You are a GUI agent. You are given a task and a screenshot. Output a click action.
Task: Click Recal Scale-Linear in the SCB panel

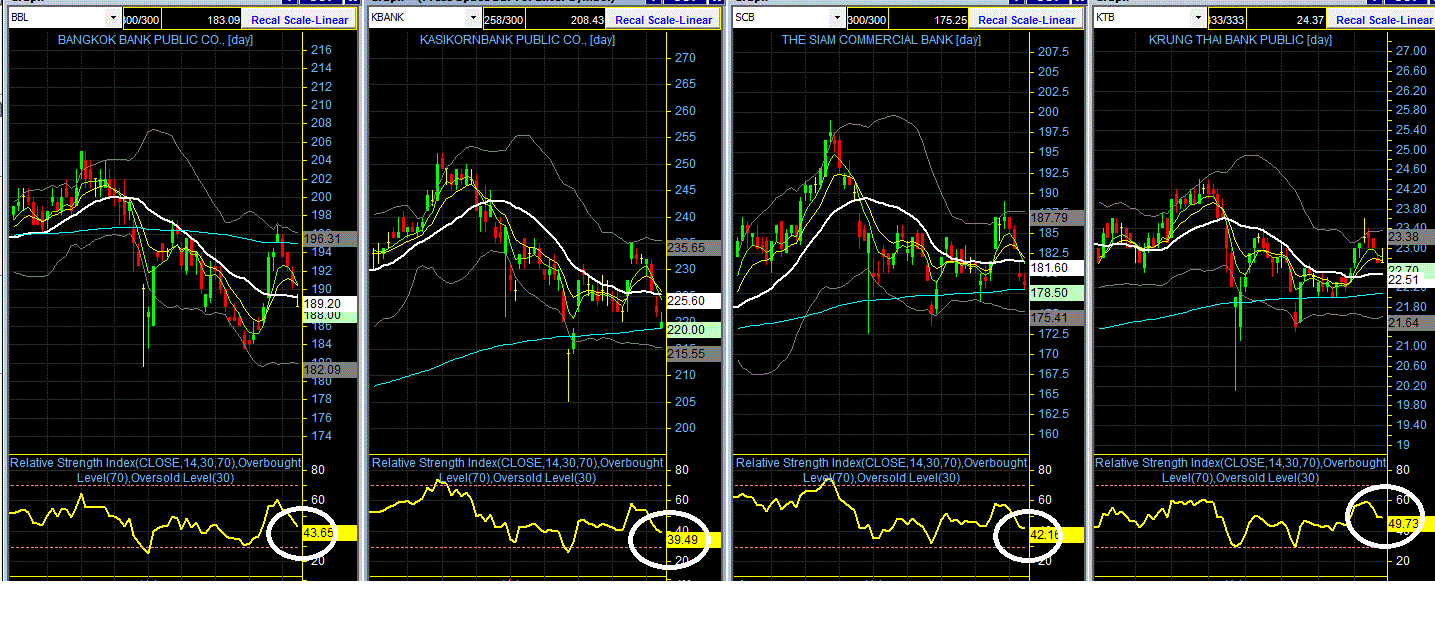tap(1027, 20)
